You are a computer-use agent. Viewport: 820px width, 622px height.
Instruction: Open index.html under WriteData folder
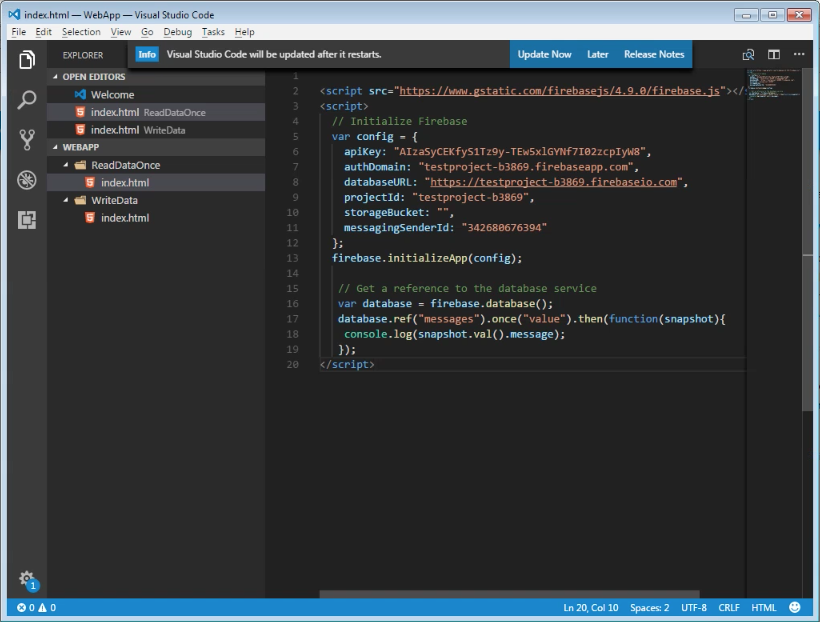[156, 218]
